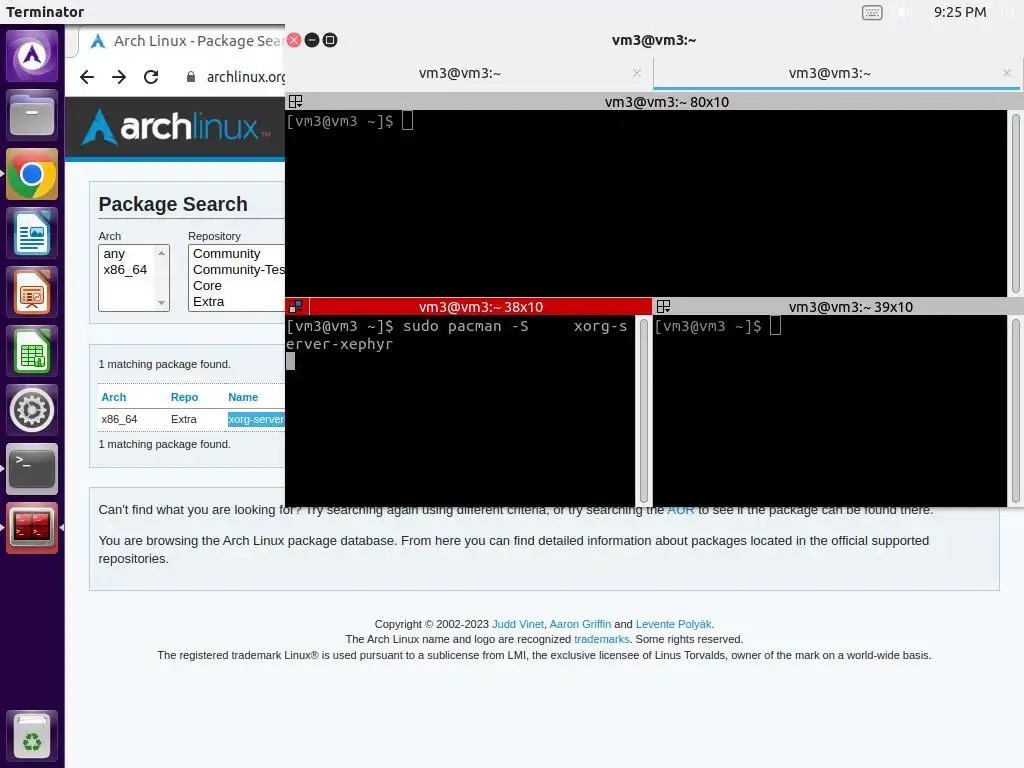The width and height of the screenshot is (1024, 768).
Task: Select 'any' in the Arch list
Action: pyautogui.click(x=114, y=254)
